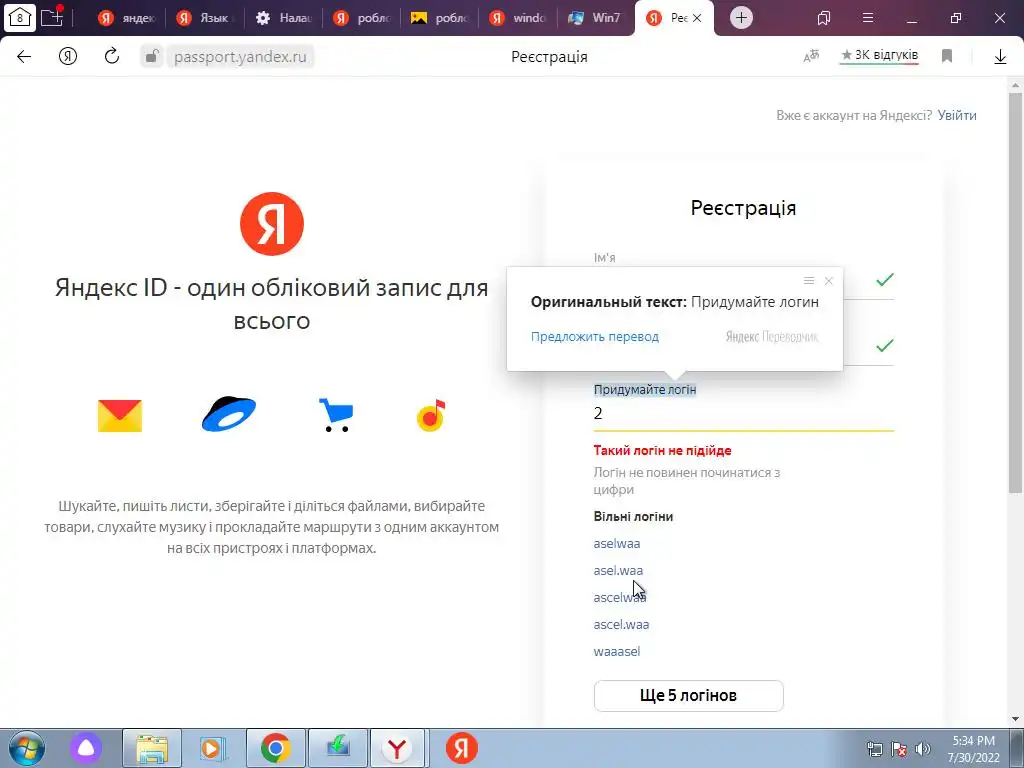Choose suggested login aselwaa
Screen dimensions: 1024x768
pyautogui.click(x=616, y=543)
